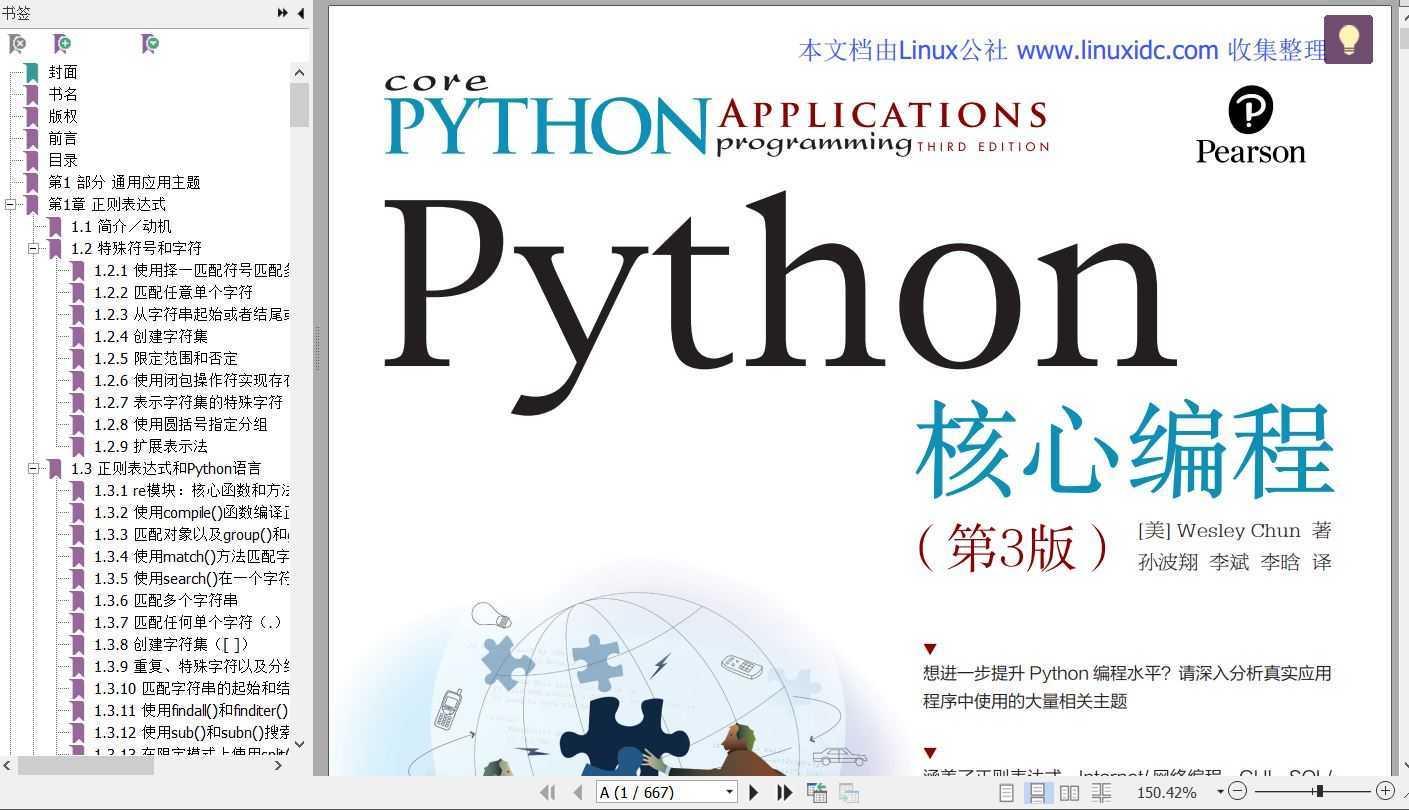Viewport: 1409px width, 810px height.
Task: Zoom out with the minus button
Action: tap(1237, 791)
